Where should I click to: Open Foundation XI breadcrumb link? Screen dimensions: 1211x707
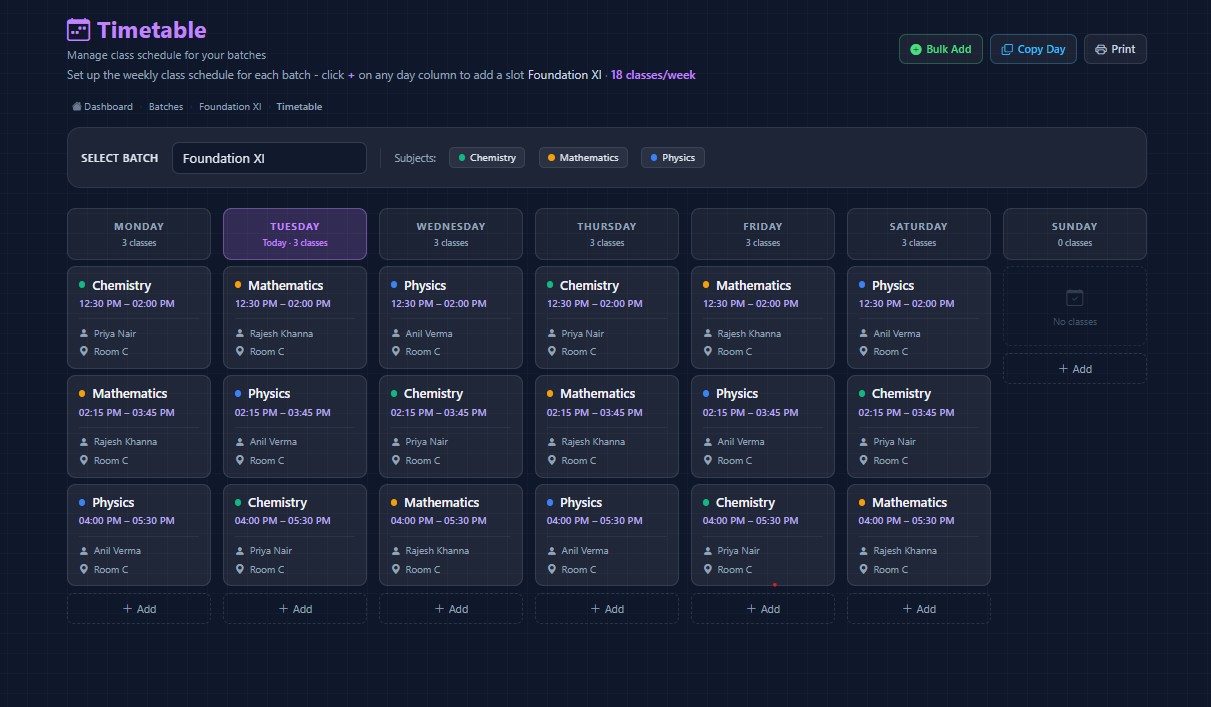(230, 107)
